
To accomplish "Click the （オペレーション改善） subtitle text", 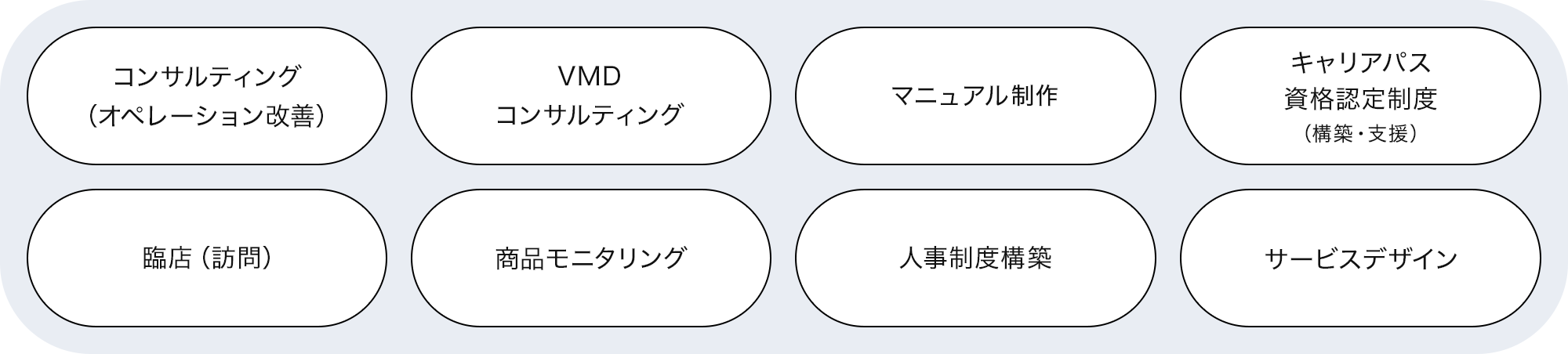I will [x=207, y=116].
